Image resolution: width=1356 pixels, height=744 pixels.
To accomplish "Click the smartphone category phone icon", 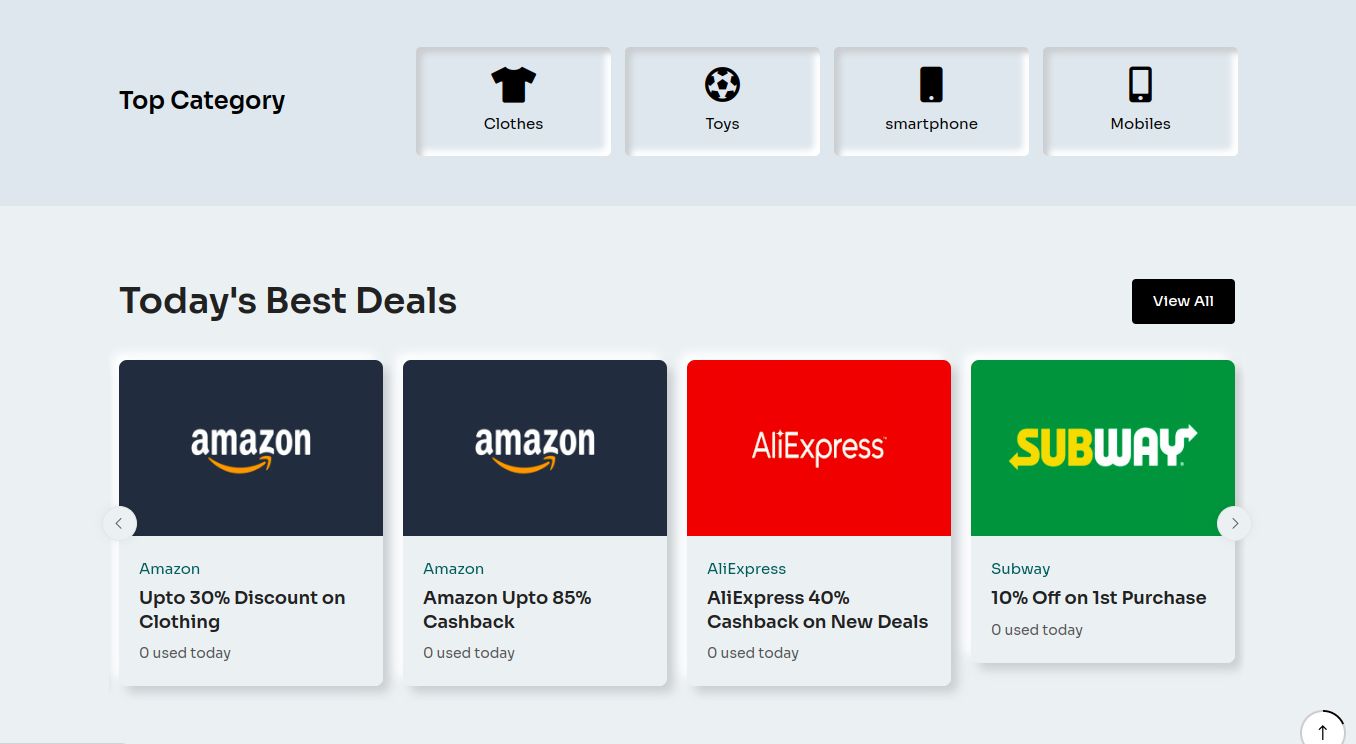I will click(931, 85).
